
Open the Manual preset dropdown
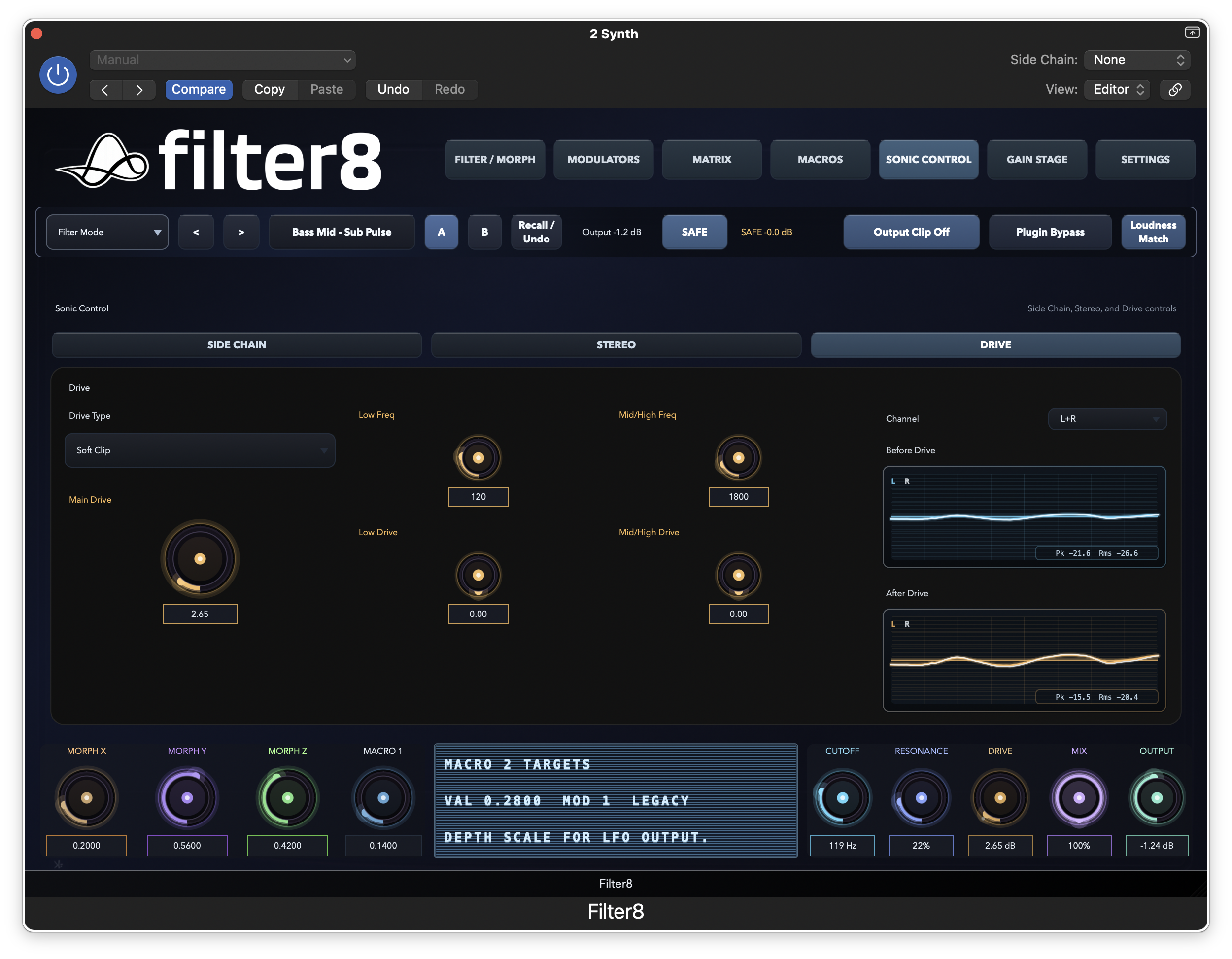(x=222, y=60)
